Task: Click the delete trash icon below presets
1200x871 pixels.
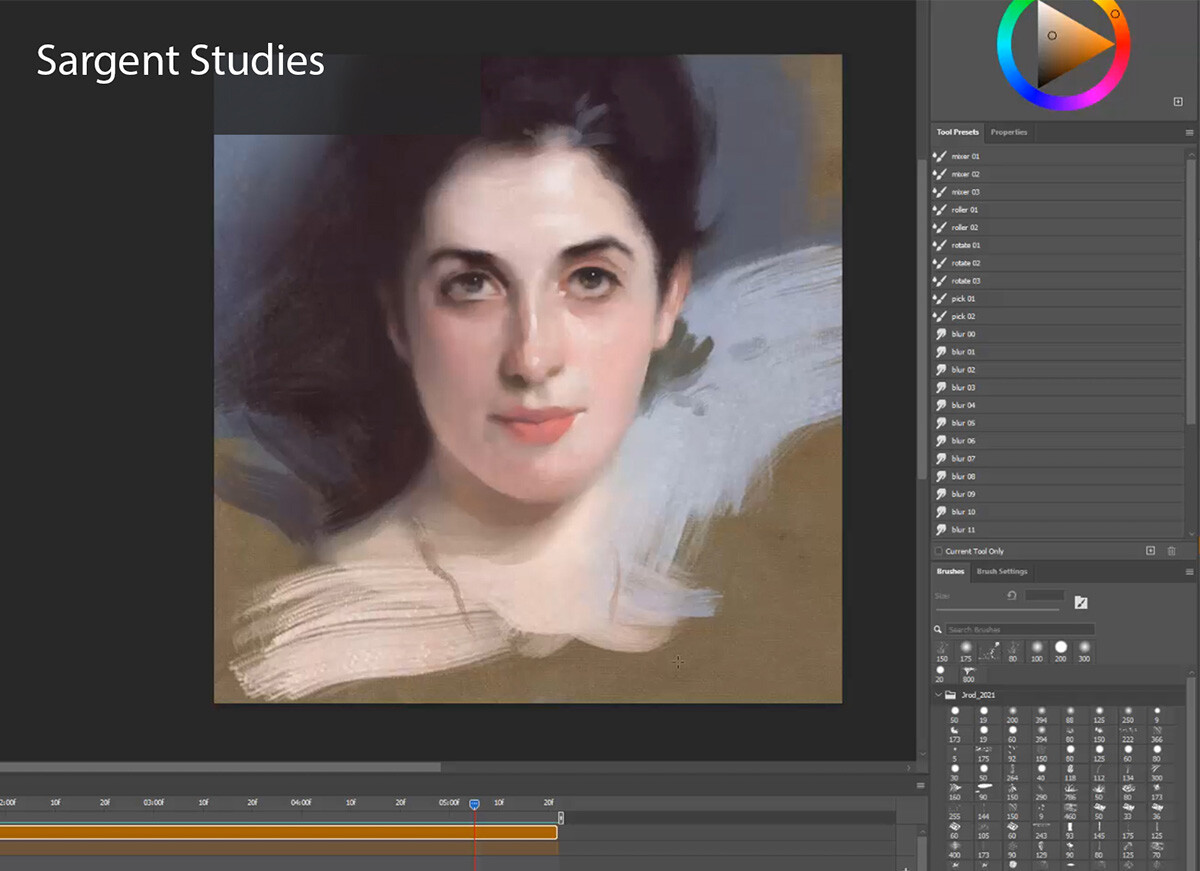Action: 1171,550
